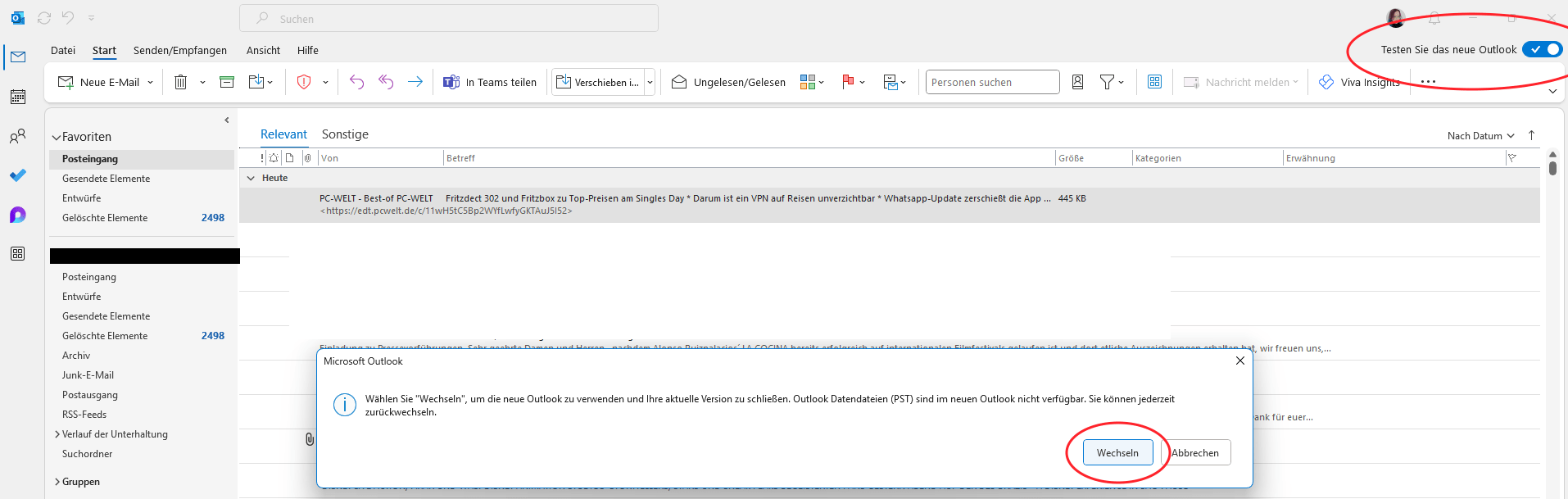Click the Viva Insights icon
The width and height of the screenshot is (1568, 499).
point(1326,82)
